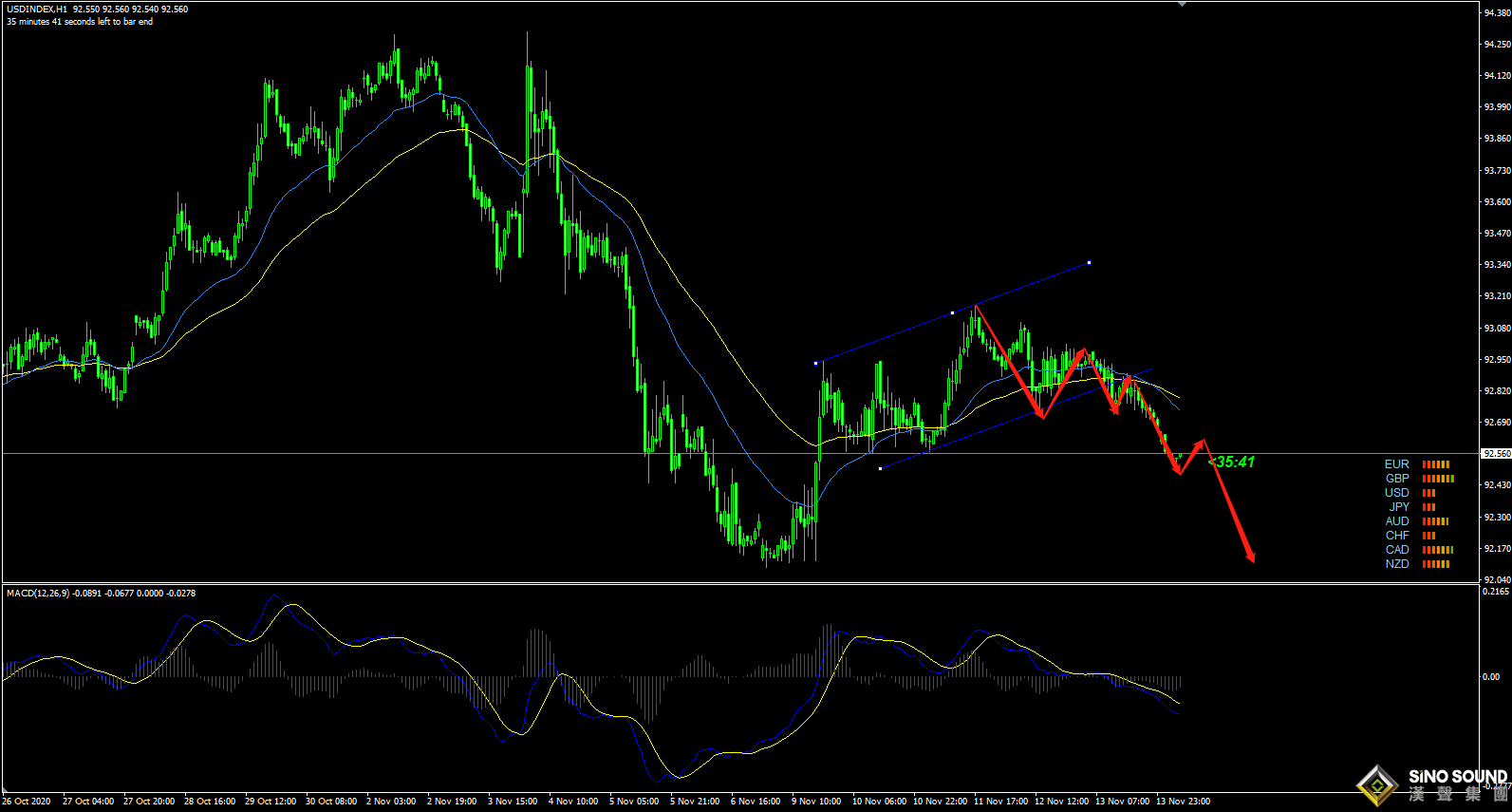Click the CAD strength meter bars
Viewport: 1512px width, 812px height.
1438,550
